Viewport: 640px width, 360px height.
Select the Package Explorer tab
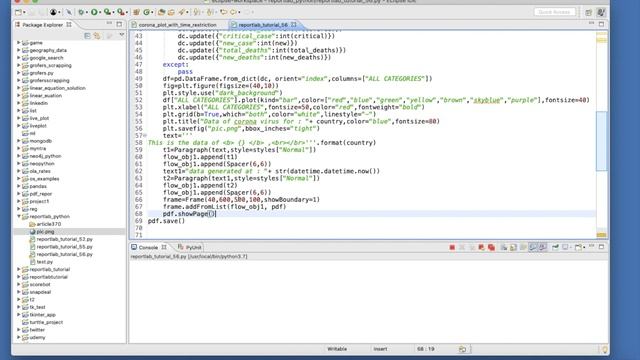click(x=42, y=25)
